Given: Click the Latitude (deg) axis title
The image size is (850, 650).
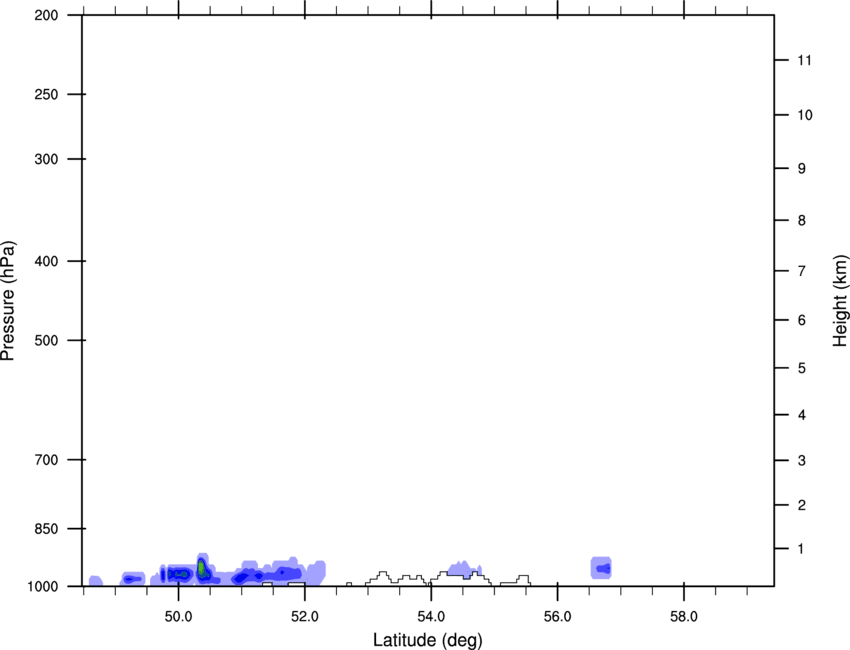Looking at the screenshot, I should (x=428, y=640).
